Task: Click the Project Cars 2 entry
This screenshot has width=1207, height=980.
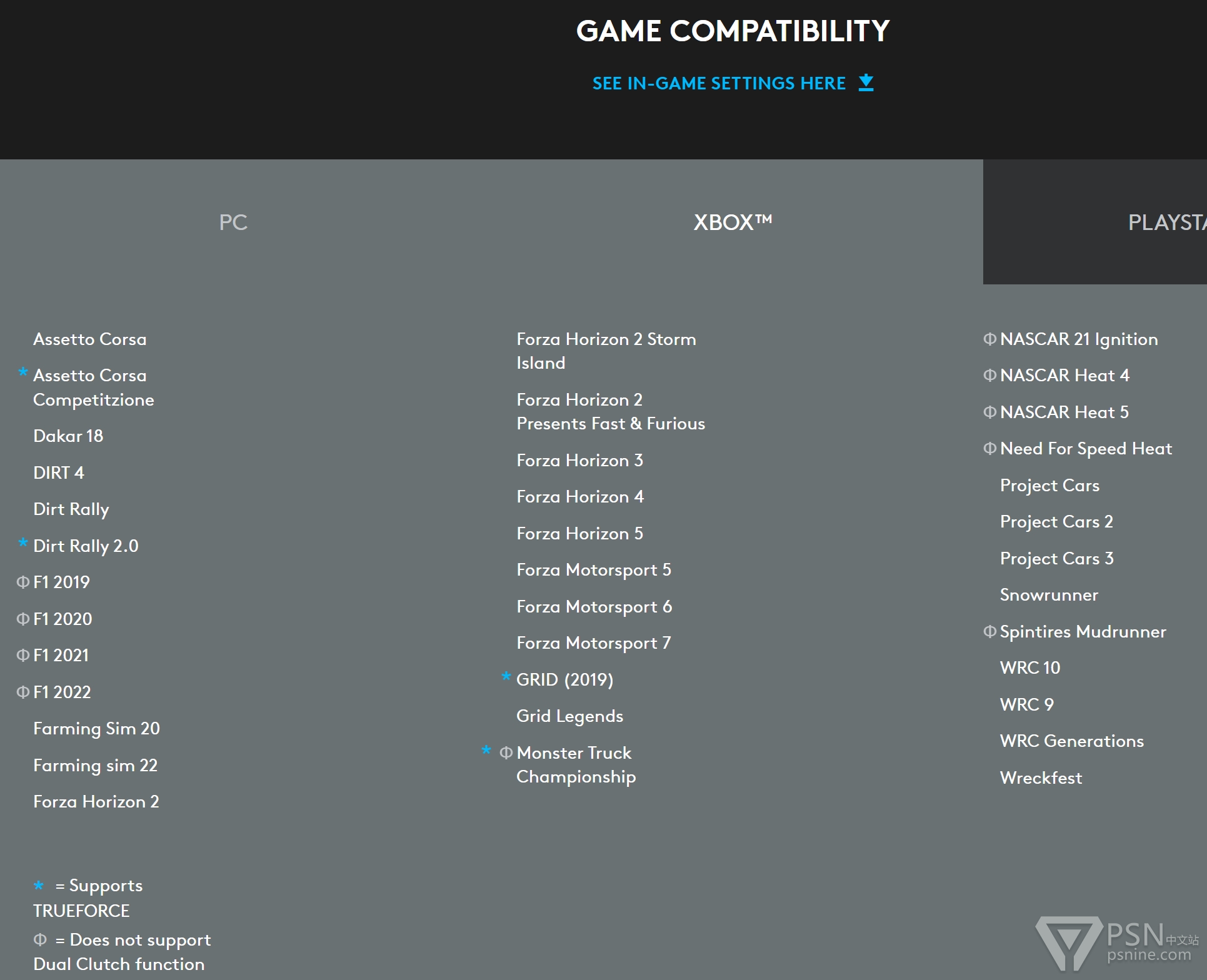Action: coord(1056,522)
